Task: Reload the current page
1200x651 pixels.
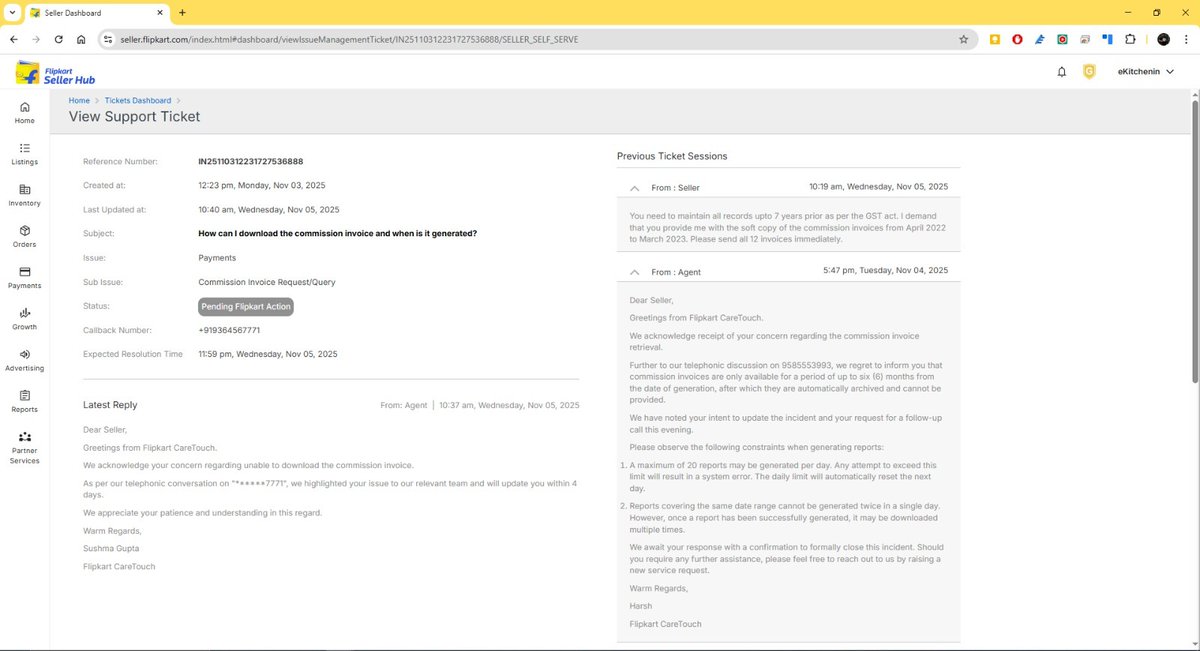Action: [x=59, y=39]
